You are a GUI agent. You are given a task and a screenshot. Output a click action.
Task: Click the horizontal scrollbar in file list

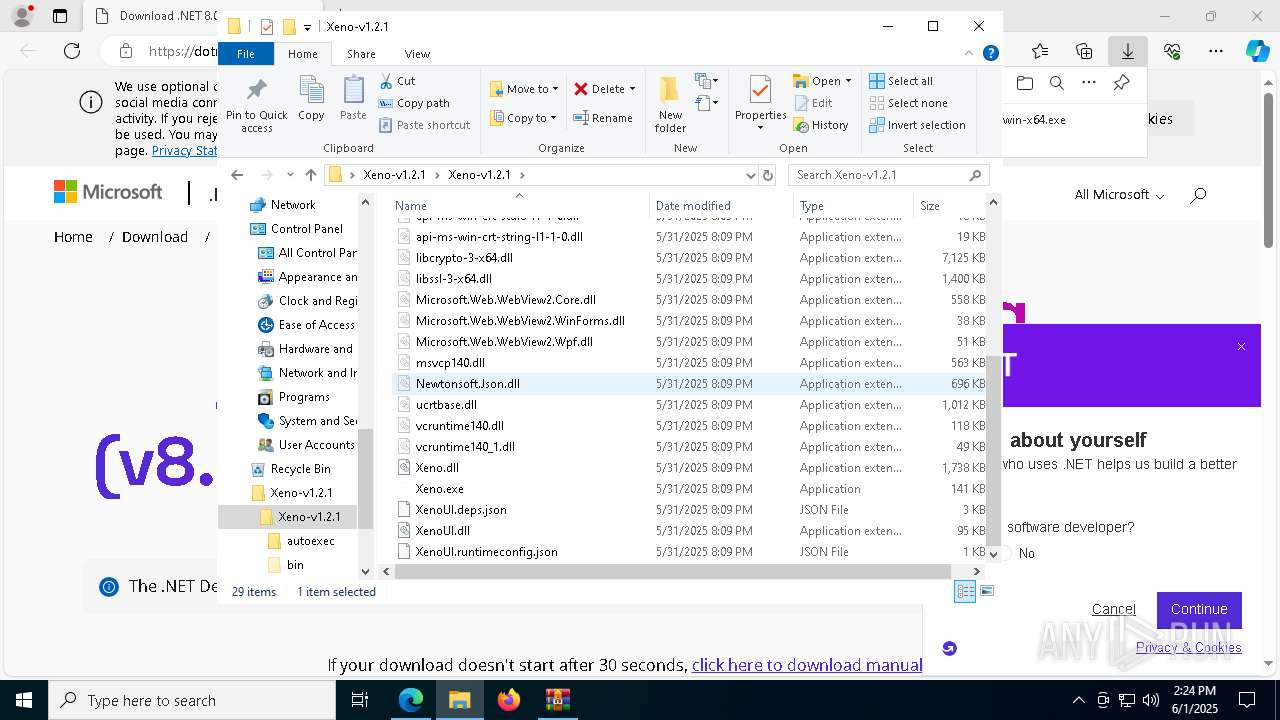point(672,572)
